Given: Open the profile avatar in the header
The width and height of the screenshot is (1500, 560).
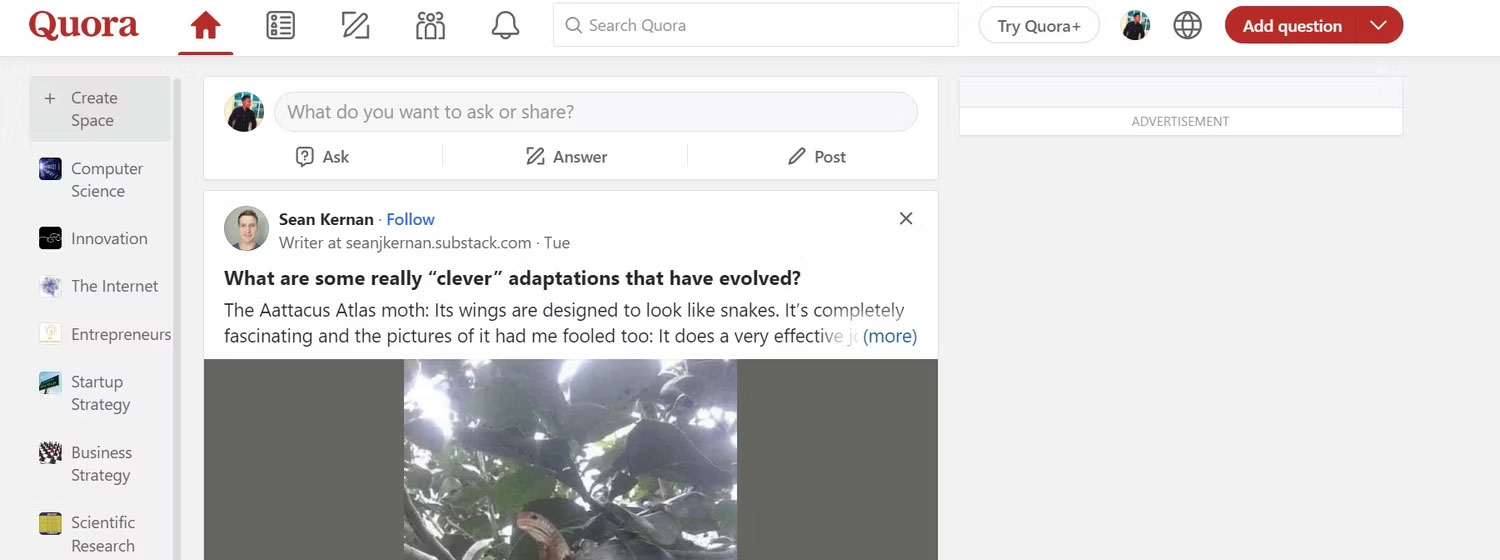Looking at the screenshot, I should 1135,26.
